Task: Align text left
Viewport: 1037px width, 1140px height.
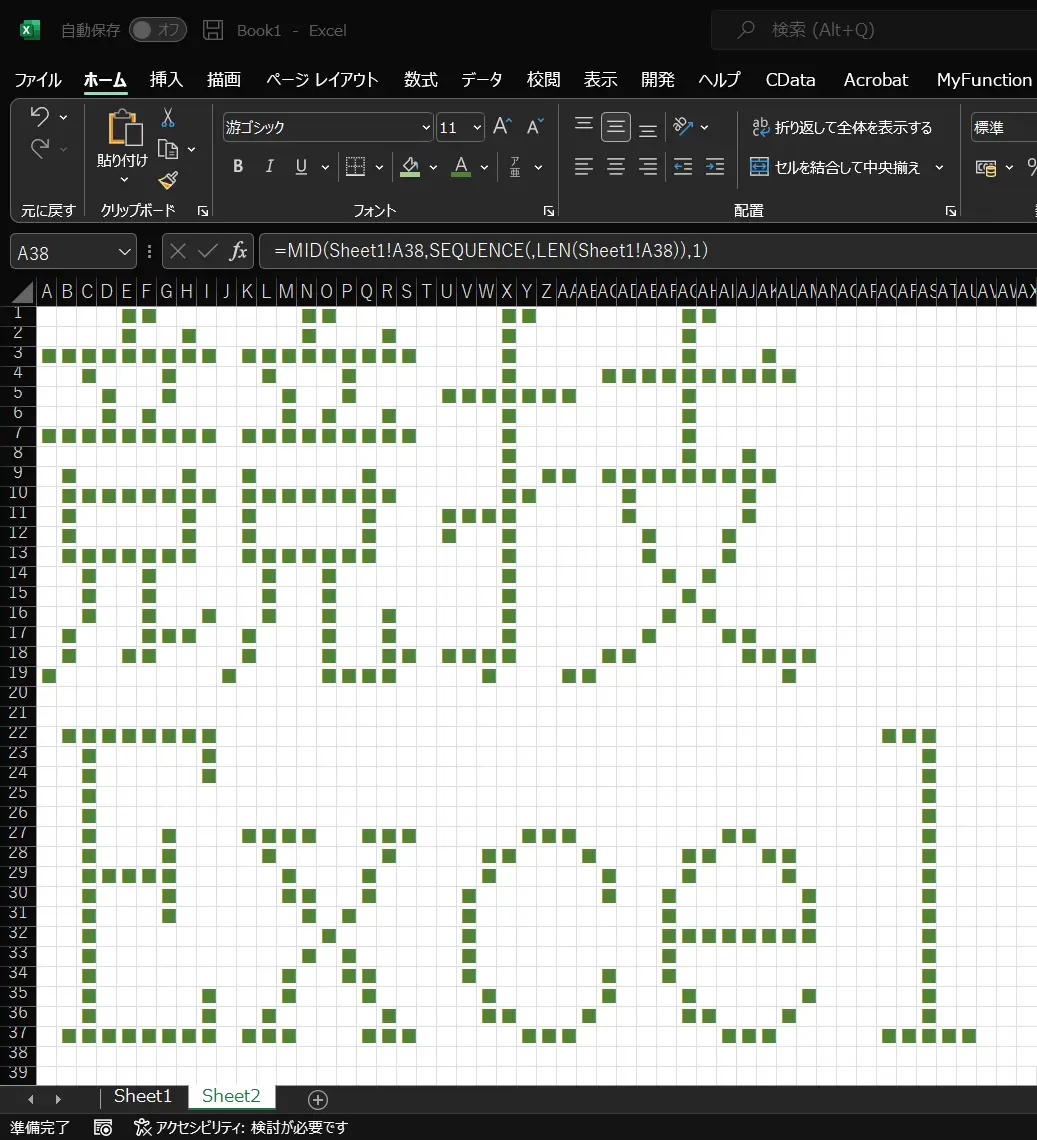Action: point(583,166)
